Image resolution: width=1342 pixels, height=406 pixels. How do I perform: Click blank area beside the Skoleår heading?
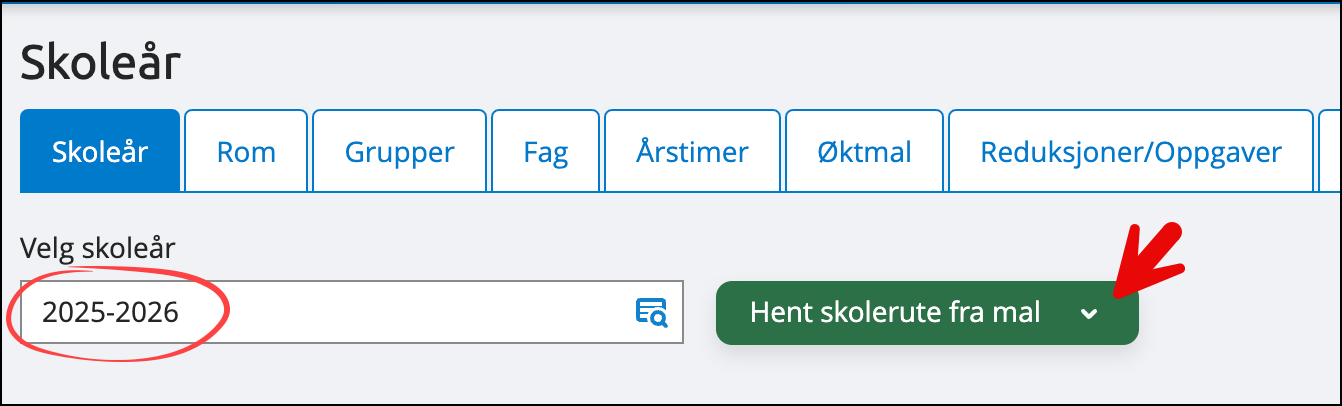coord(700,63)
